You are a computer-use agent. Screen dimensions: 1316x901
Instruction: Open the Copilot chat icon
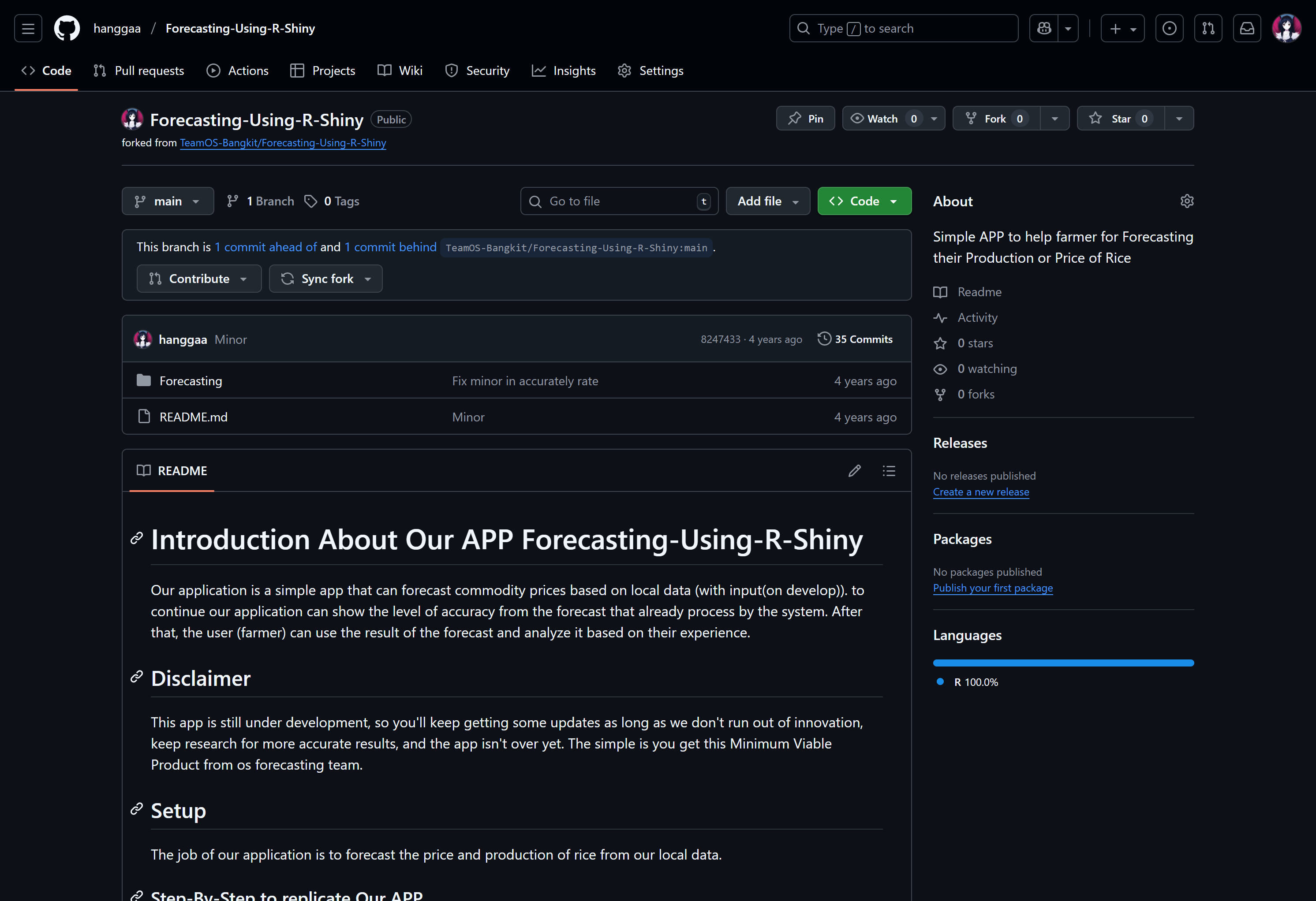click(1043, 28)
